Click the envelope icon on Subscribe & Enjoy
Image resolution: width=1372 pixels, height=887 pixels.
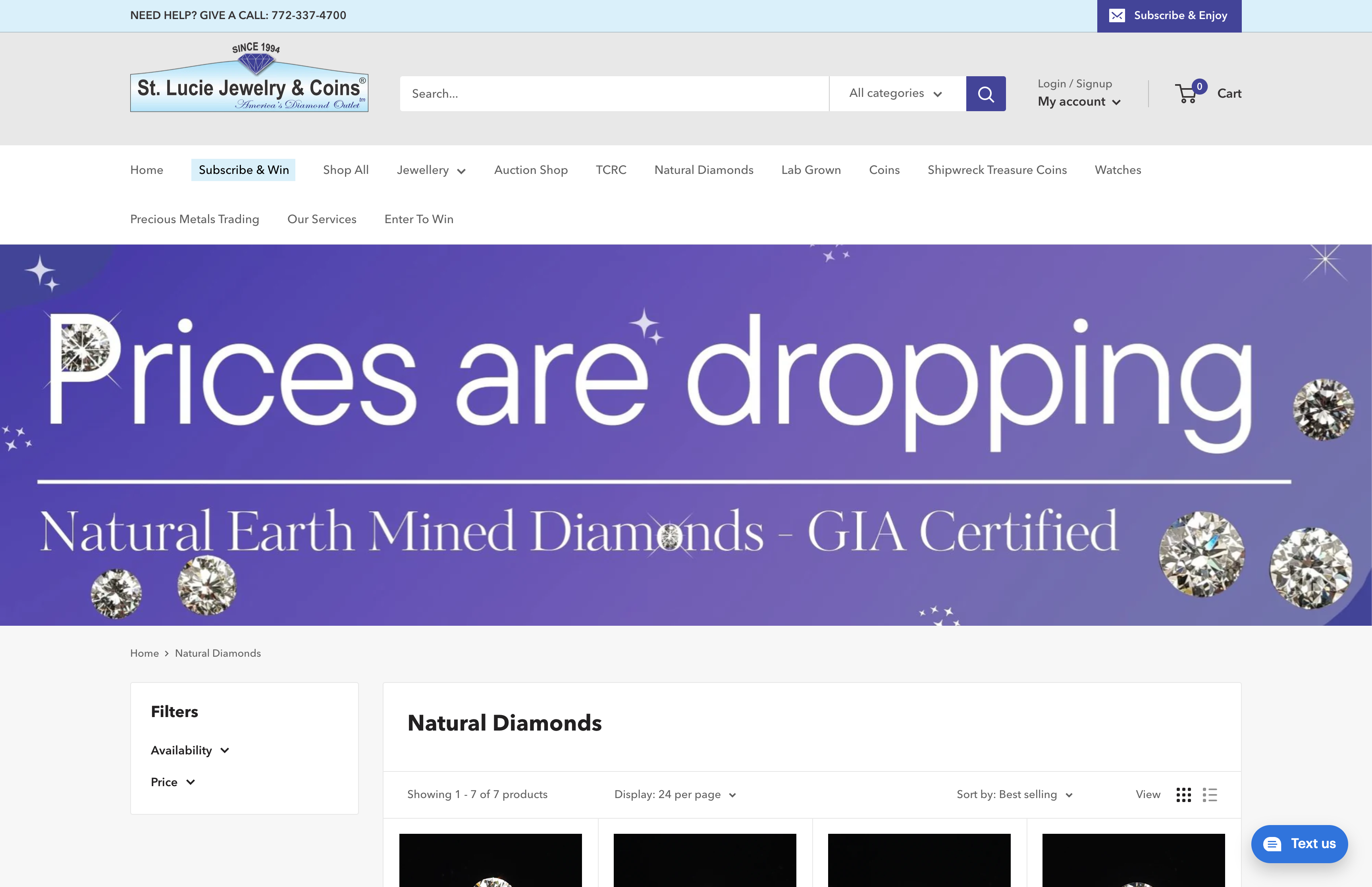1117,15
